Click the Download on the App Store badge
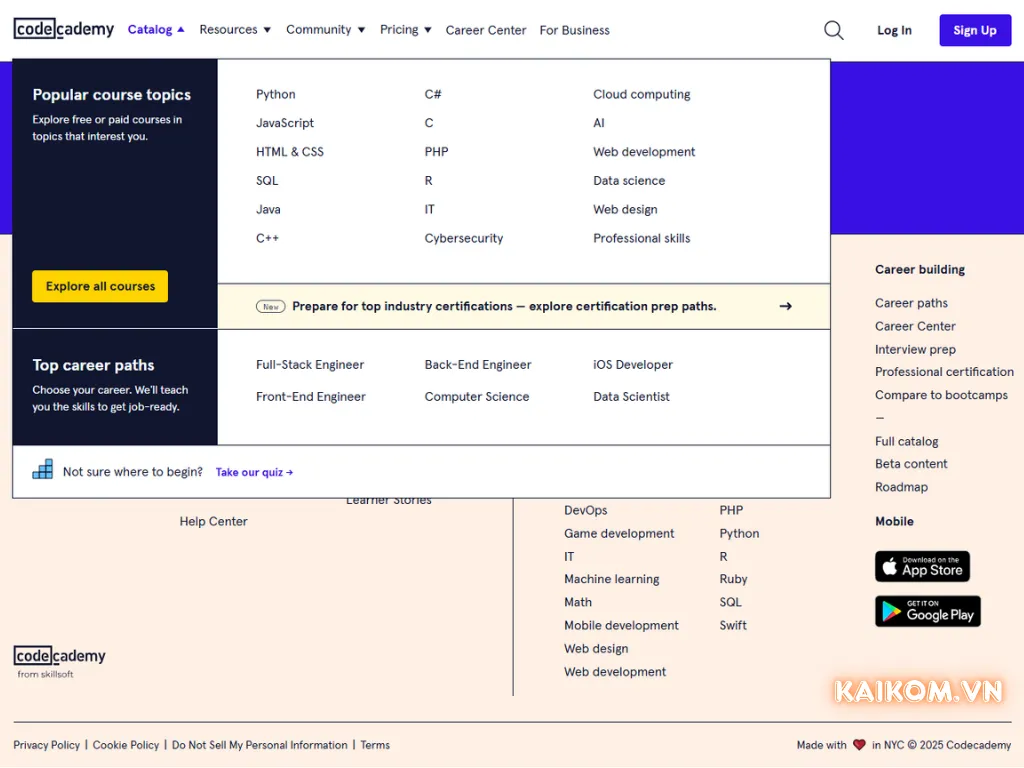 [x=922, y=566]
